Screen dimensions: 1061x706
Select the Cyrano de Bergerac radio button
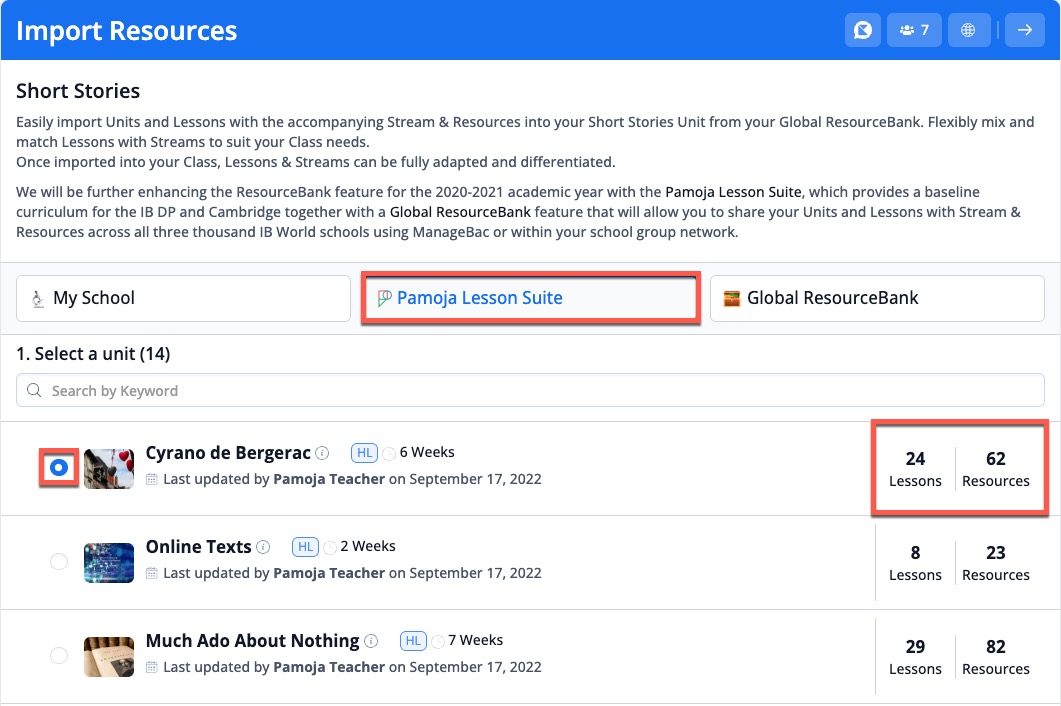point(59,468)
